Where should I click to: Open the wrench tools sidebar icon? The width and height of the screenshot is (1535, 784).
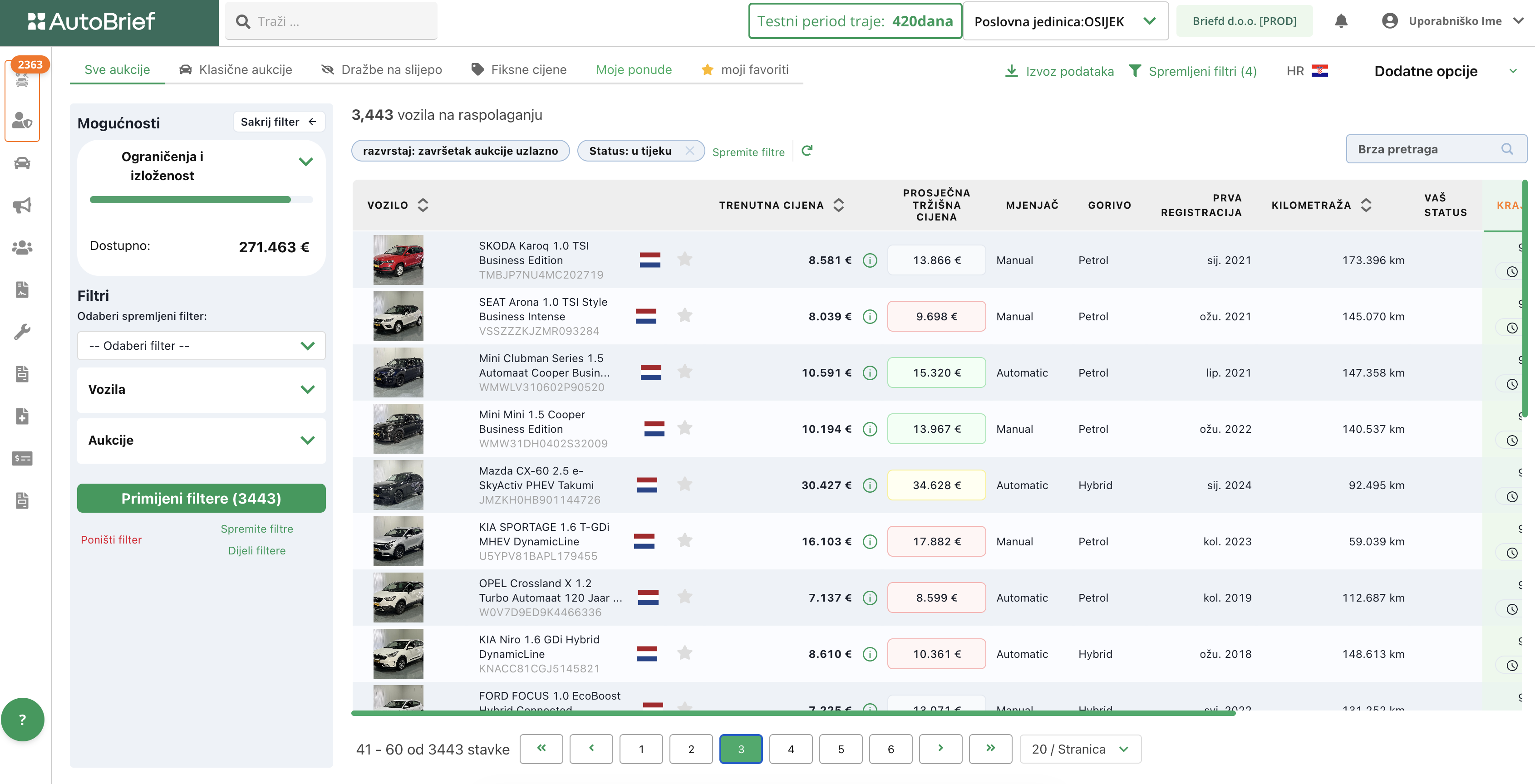[22, 332]
